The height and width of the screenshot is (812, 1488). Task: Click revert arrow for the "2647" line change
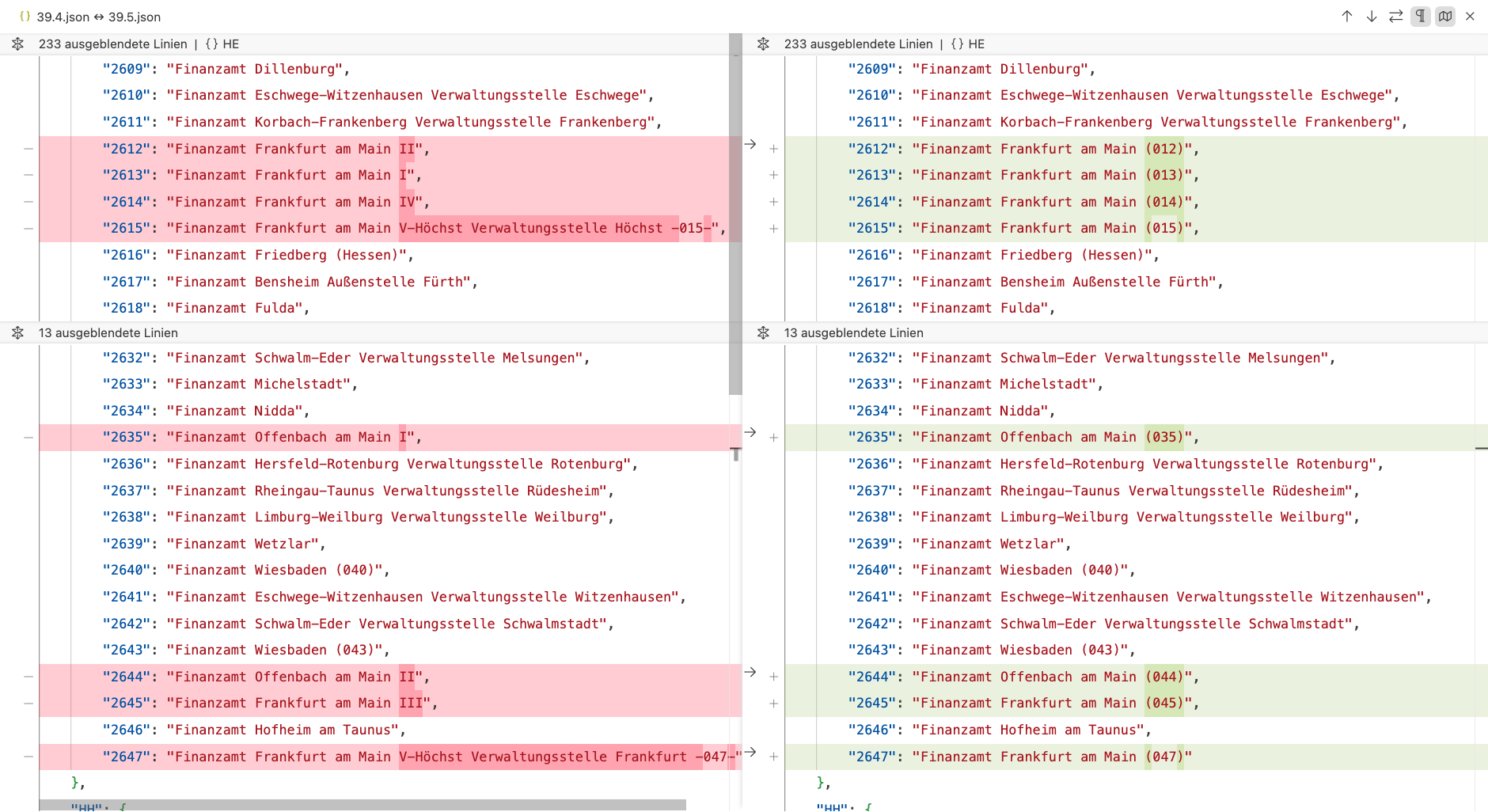click(750, 753)
